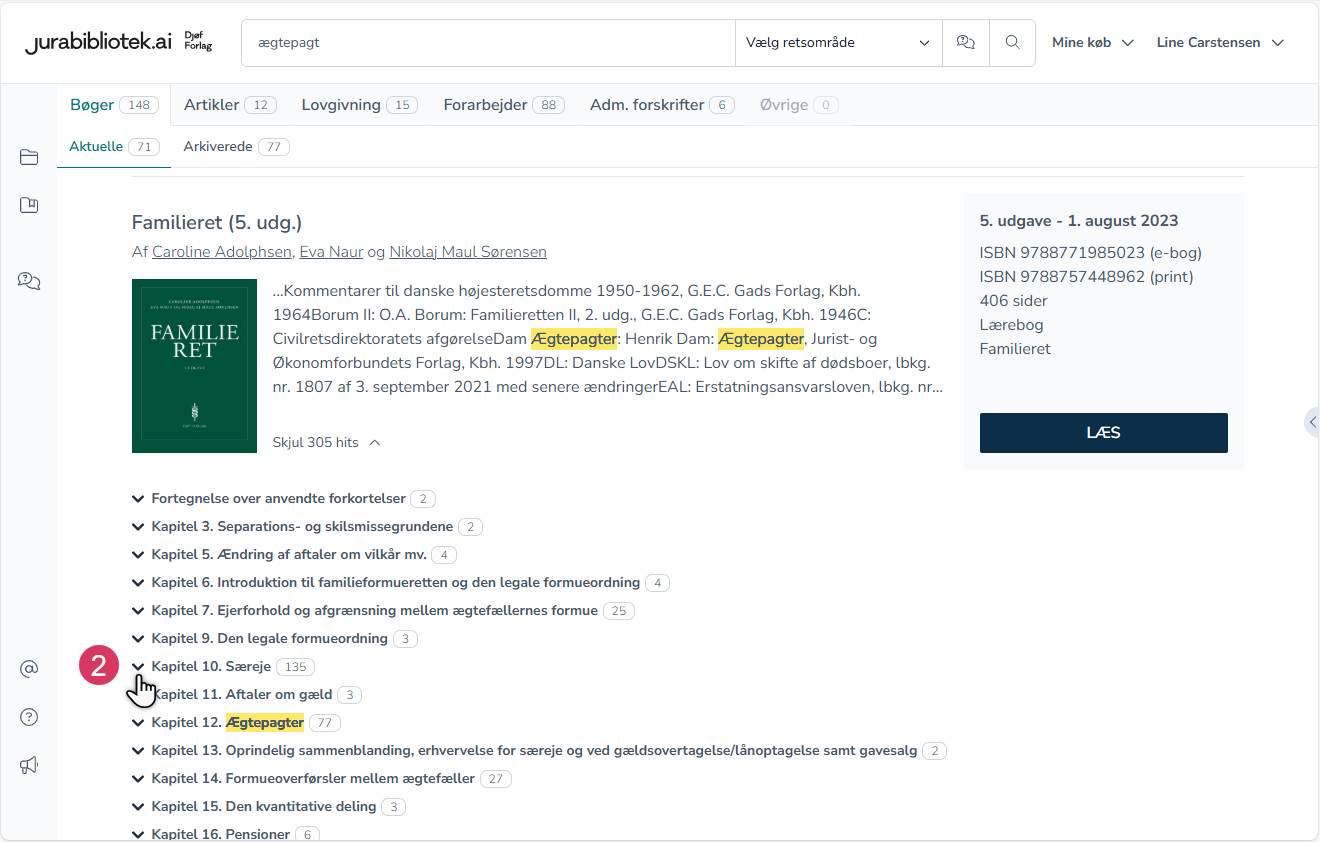Screen dimensions: 1320x842
Task: Open the chat bubbles icon in sidebar
Action: click(29, 281)
